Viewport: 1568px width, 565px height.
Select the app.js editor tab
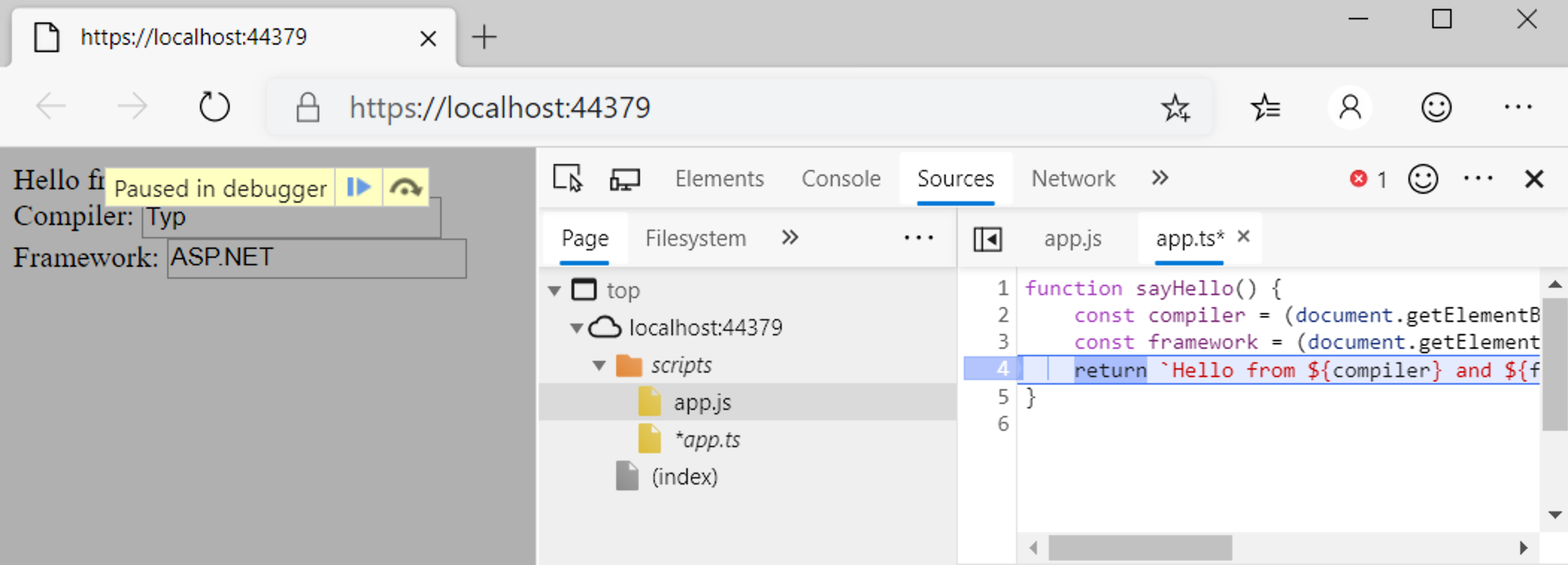1072,239
